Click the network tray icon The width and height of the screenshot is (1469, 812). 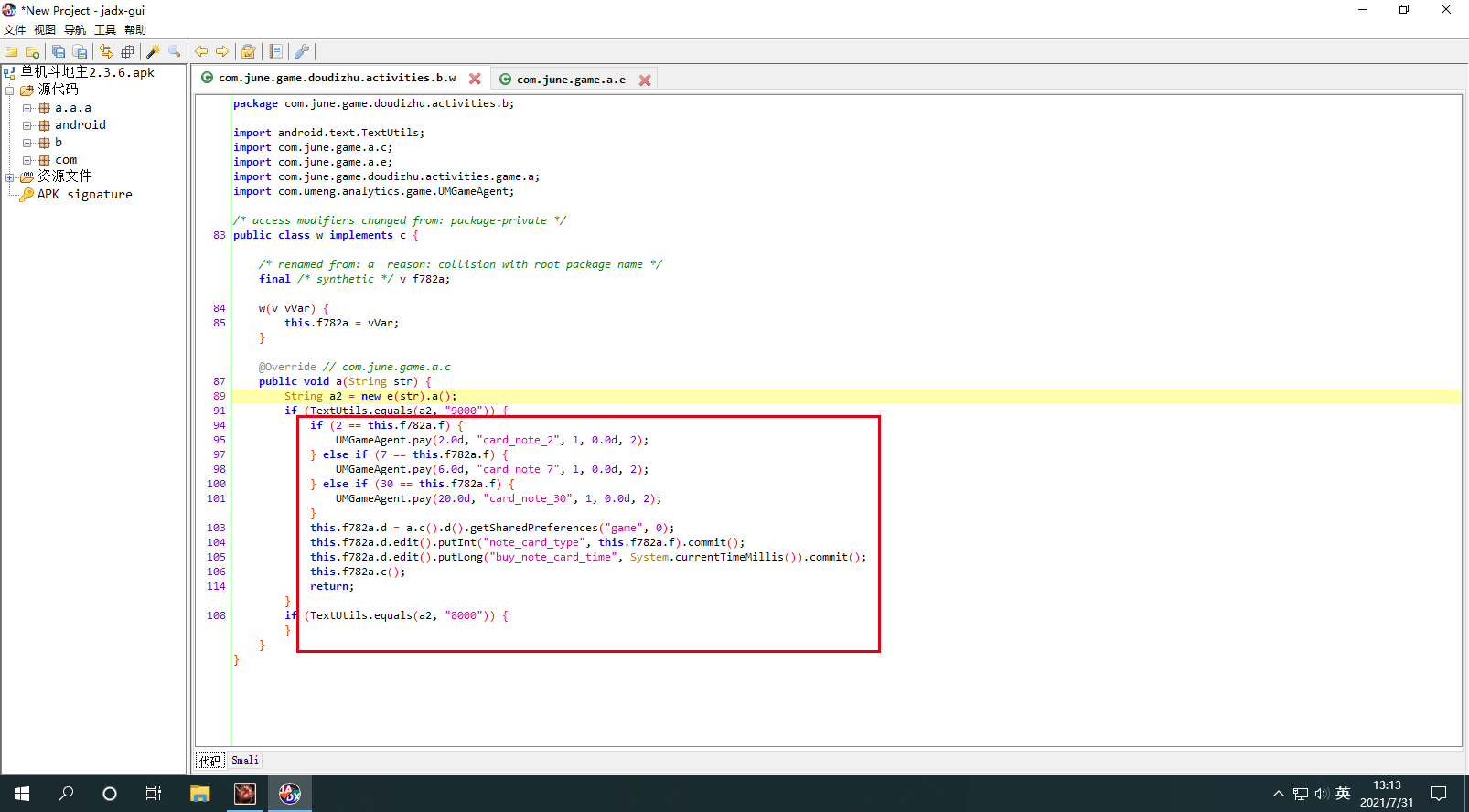(x=1301, y=794)
